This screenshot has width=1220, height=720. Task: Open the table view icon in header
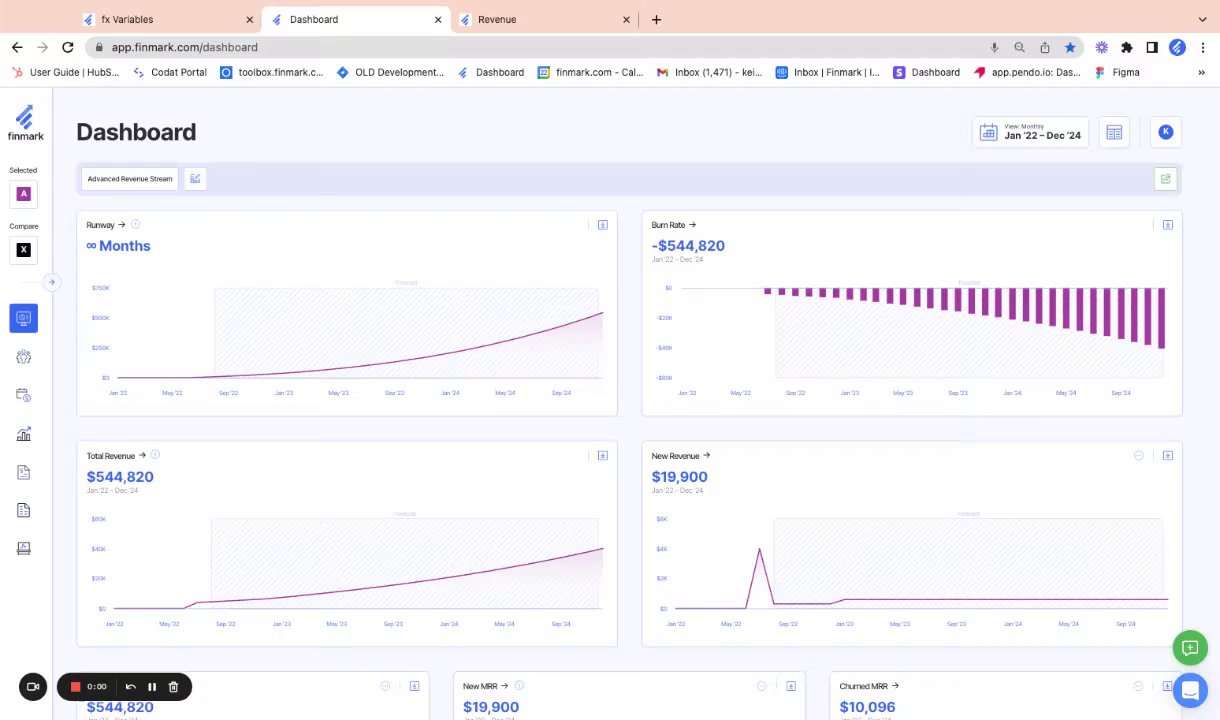tap(1114, 132)
